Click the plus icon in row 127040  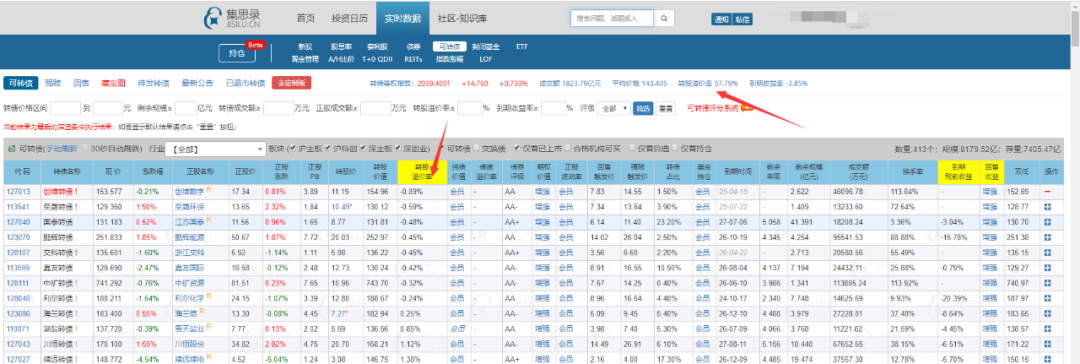[x=1047, y=221]
